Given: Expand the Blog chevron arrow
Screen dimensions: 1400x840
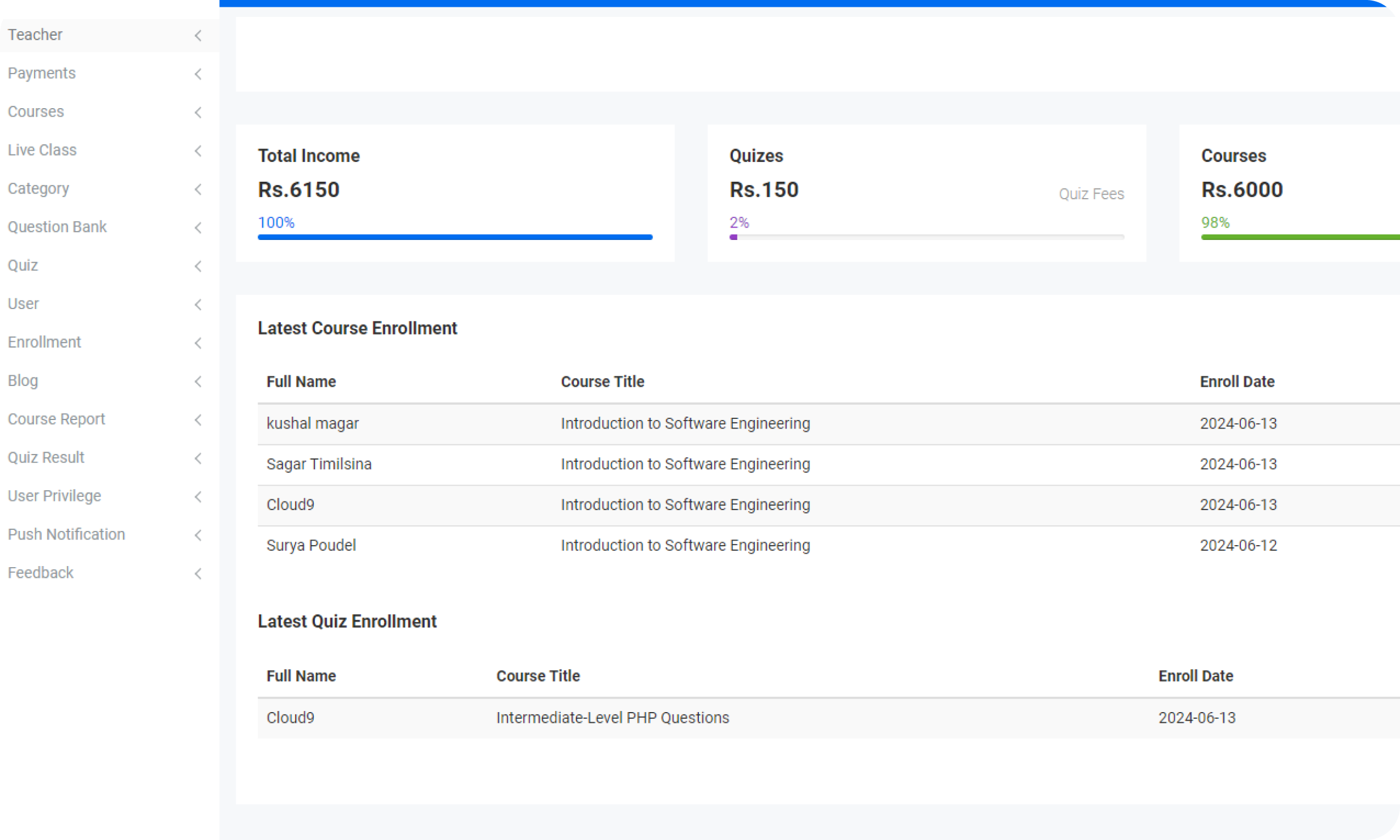Looking at the screenshot, I should click(198, 382).
